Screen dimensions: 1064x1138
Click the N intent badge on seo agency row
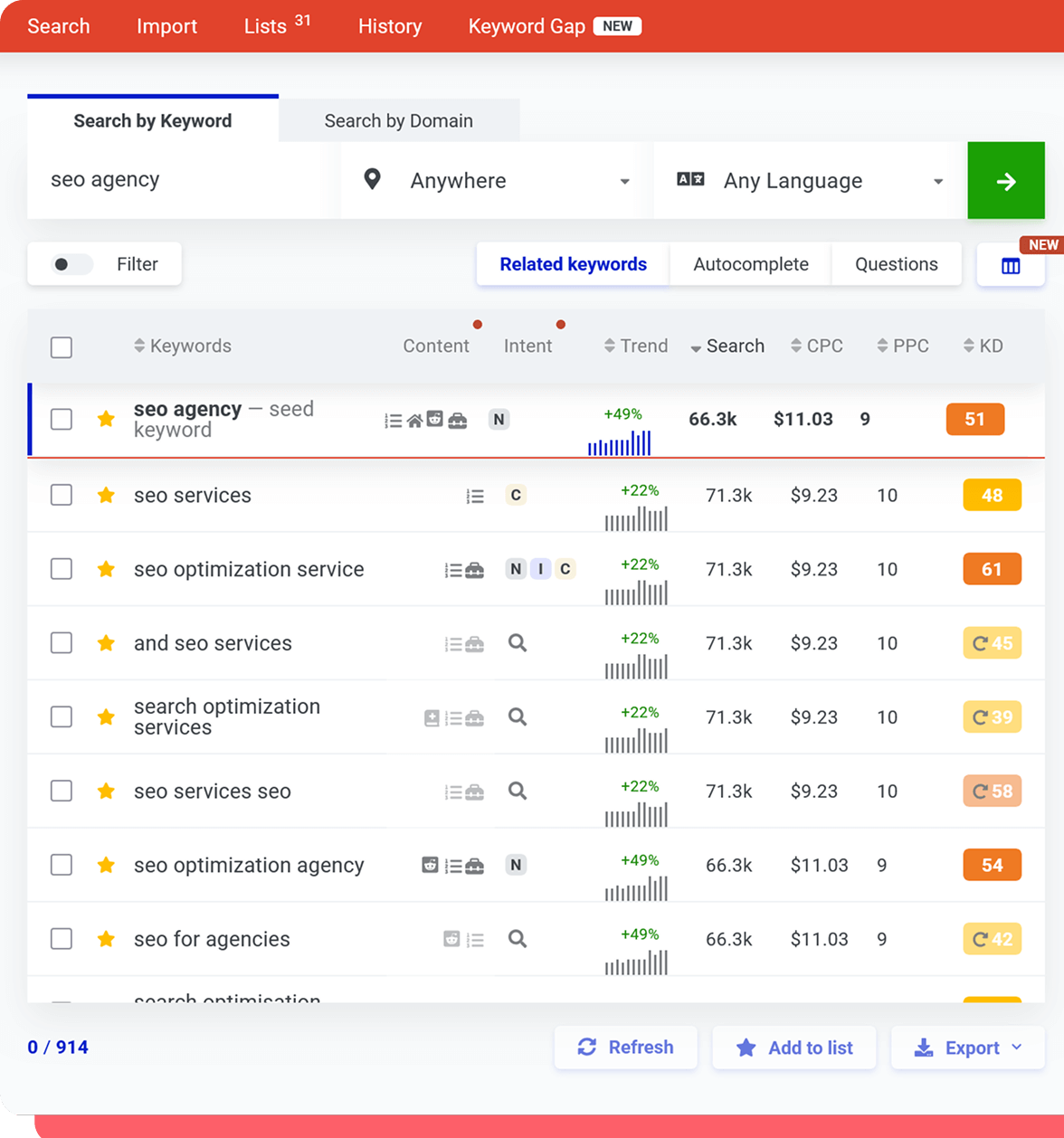tap(499, 419)
